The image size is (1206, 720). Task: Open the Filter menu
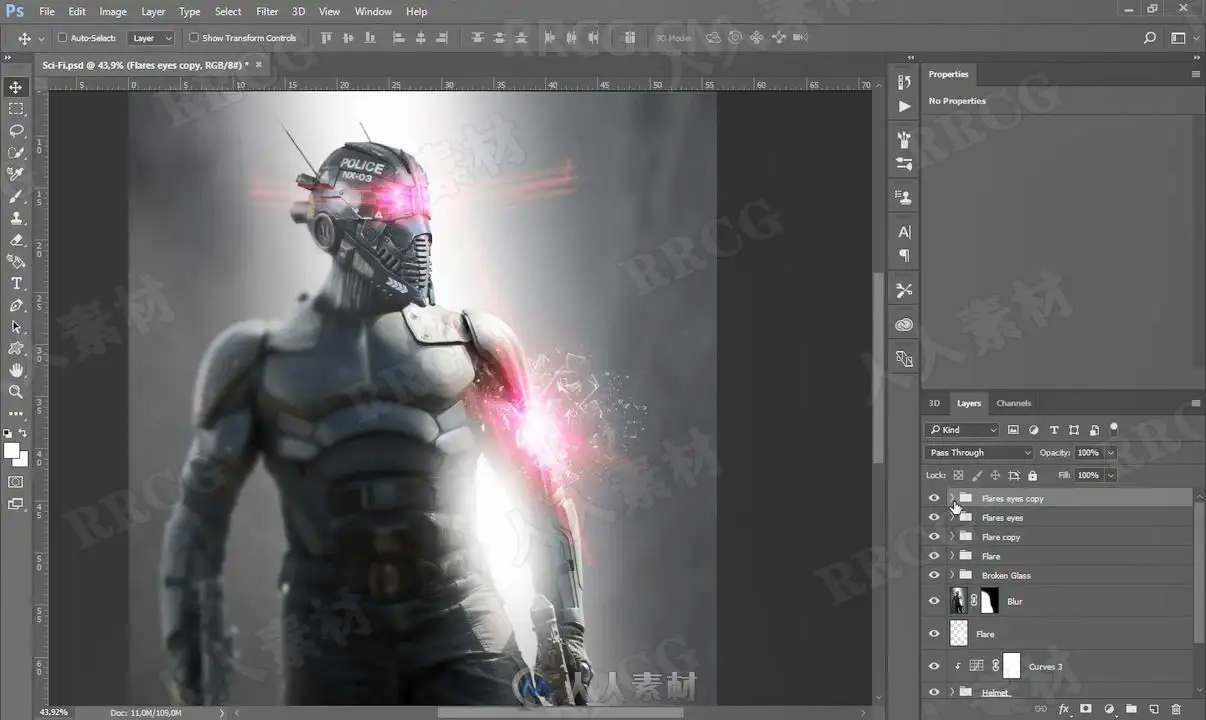(267, 11)
